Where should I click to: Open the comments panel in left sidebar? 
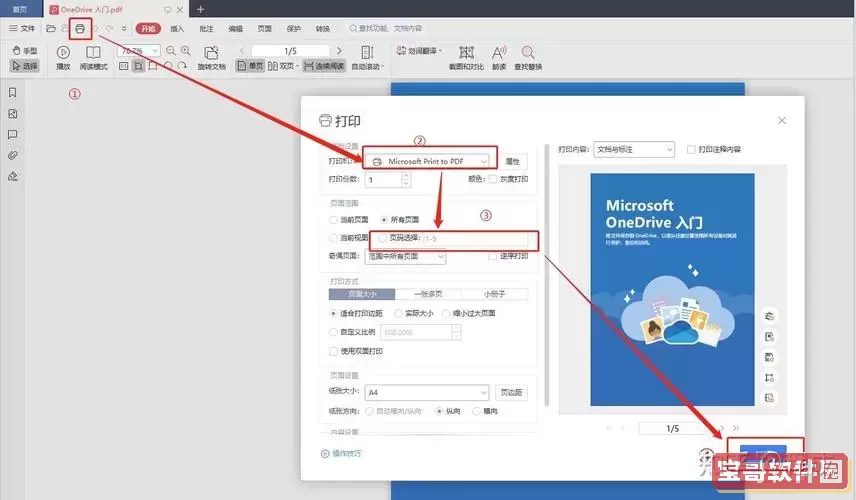pyautogui.click(x=13, y=134)
